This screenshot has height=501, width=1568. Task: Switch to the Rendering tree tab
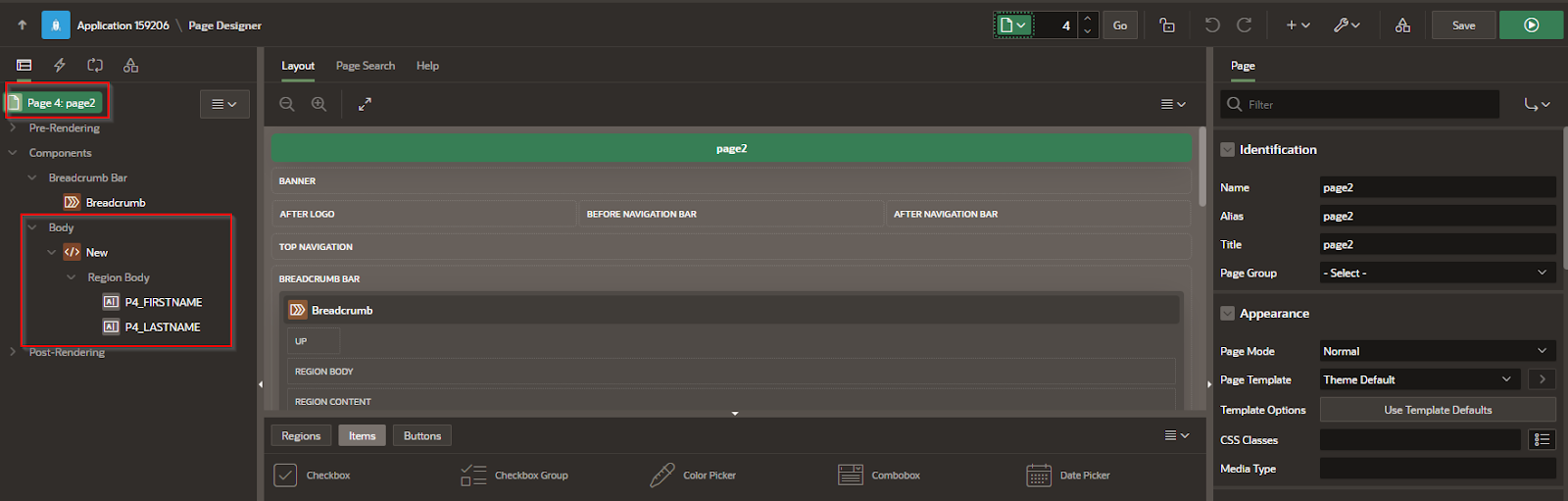point(24,65)
